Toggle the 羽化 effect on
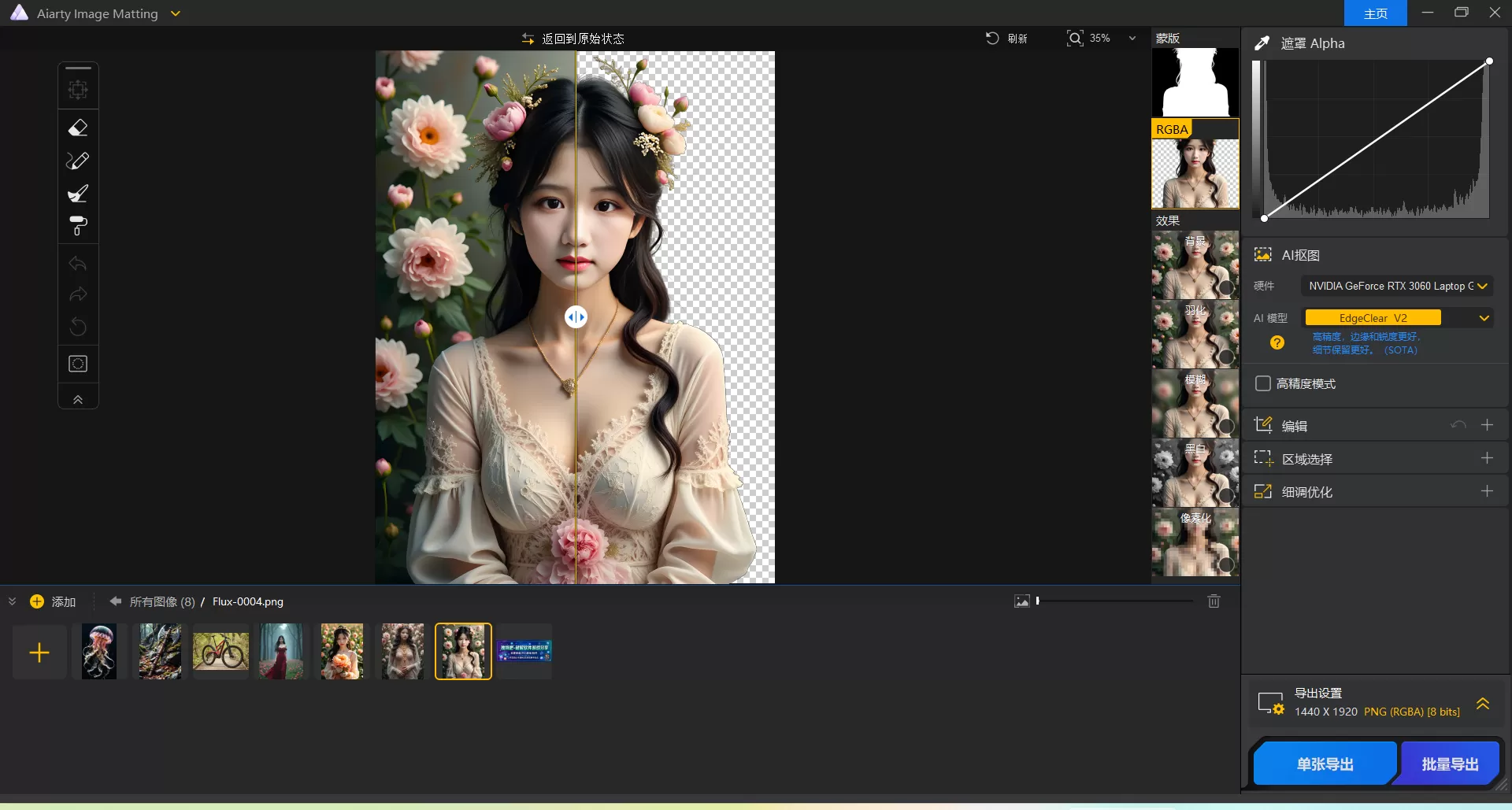Image resolution: width=1512 pixels, height=810 pixels. coord(1225,357)
